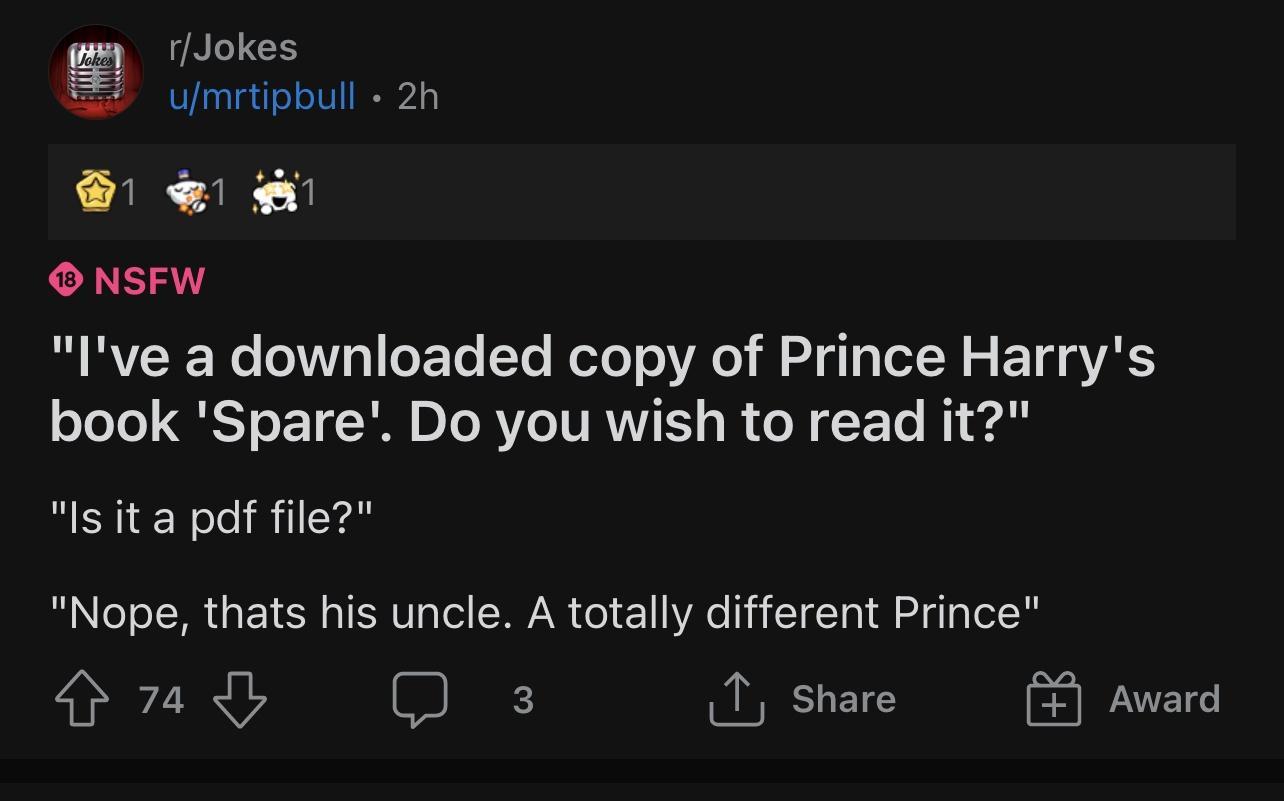
Task: Click the r/Jokes microphone avatar
Action: (x=96, y=72)
